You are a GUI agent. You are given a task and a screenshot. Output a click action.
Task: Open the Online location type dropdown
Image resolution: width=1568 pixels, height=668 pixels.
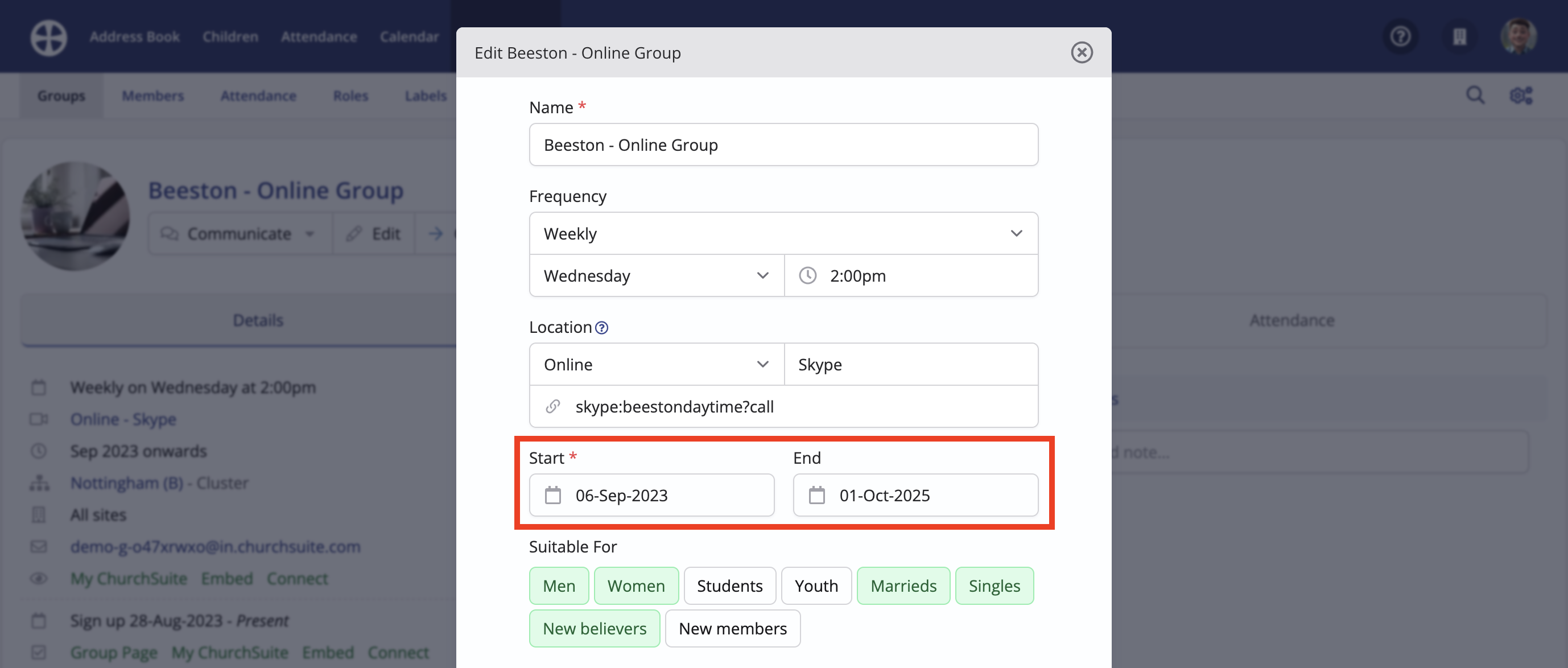(657, 364)
